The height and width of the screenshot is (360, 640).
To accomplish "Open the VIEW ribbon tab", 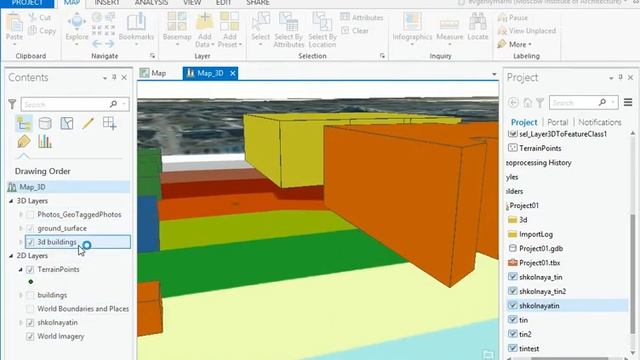I will tap(192, 3).
